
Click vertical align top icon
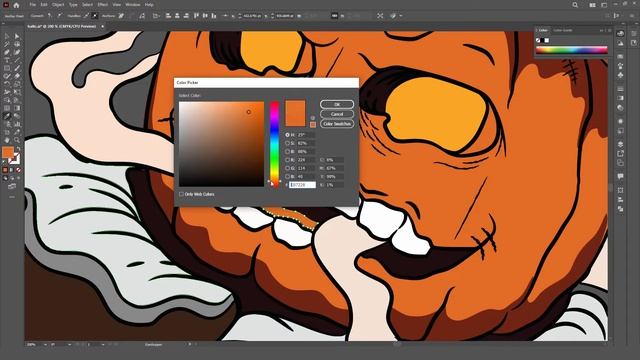point(196,16)
